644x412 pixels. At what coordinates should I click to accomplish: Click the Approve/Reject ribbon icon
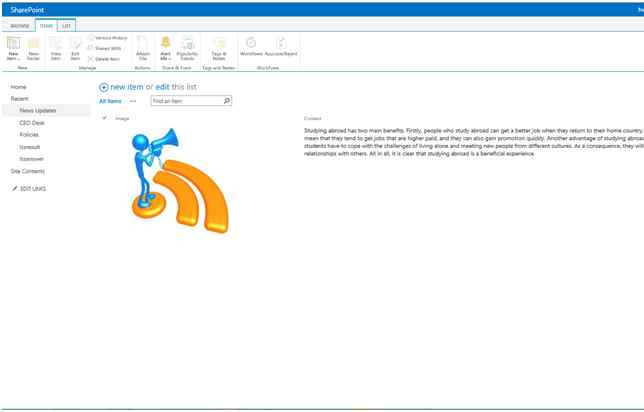(x=281, y=46)
